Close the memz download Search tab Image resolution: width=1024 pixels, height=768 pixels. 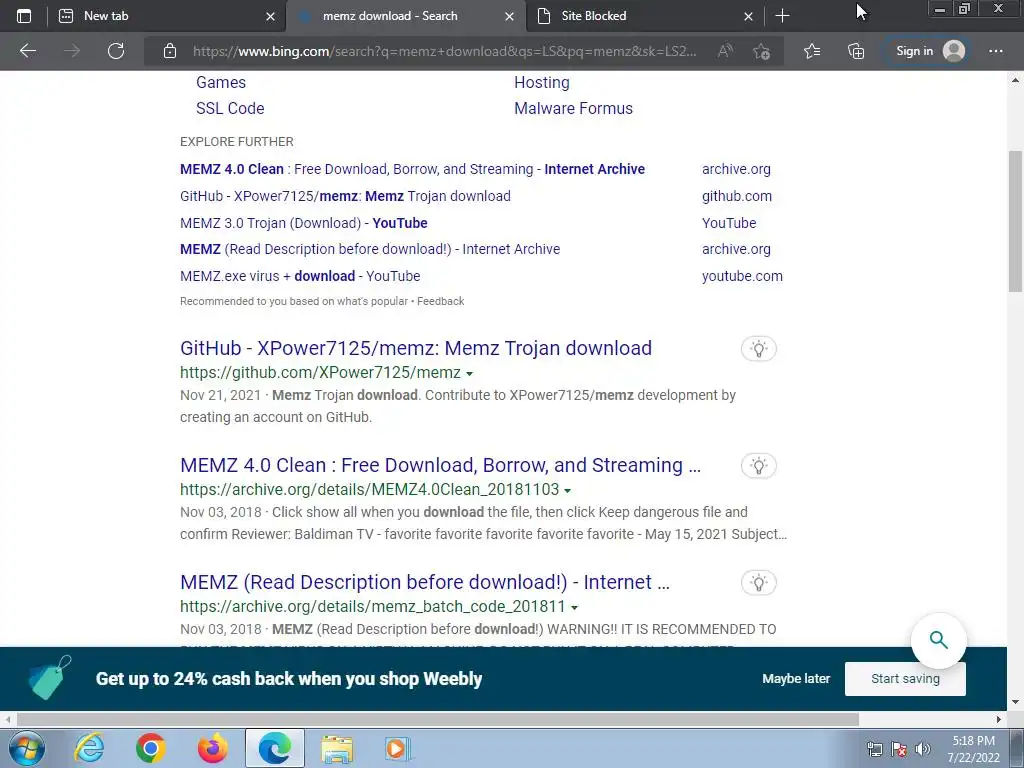(x=509, y=16)
